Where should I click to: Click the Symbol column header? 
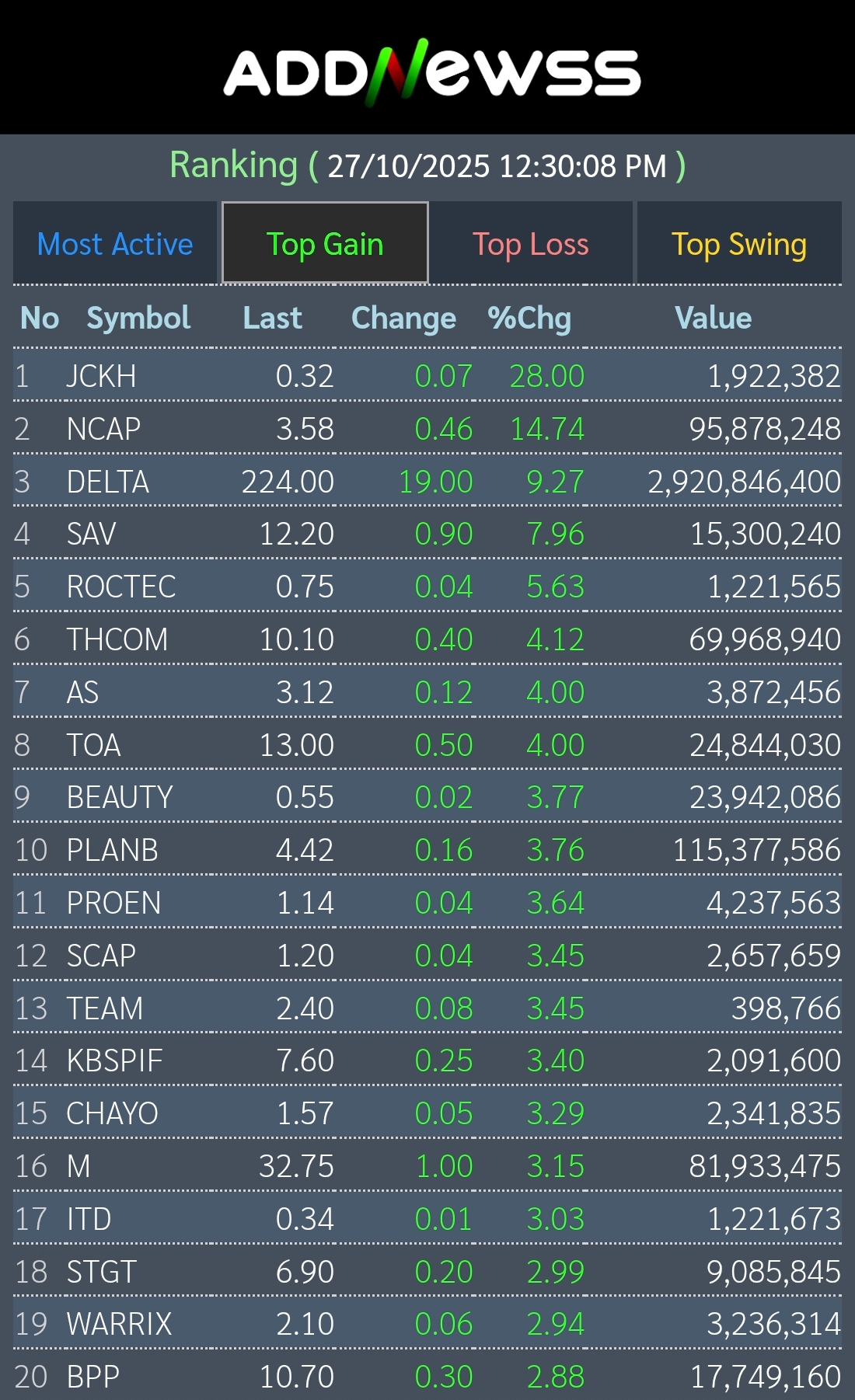click(138, 318)
